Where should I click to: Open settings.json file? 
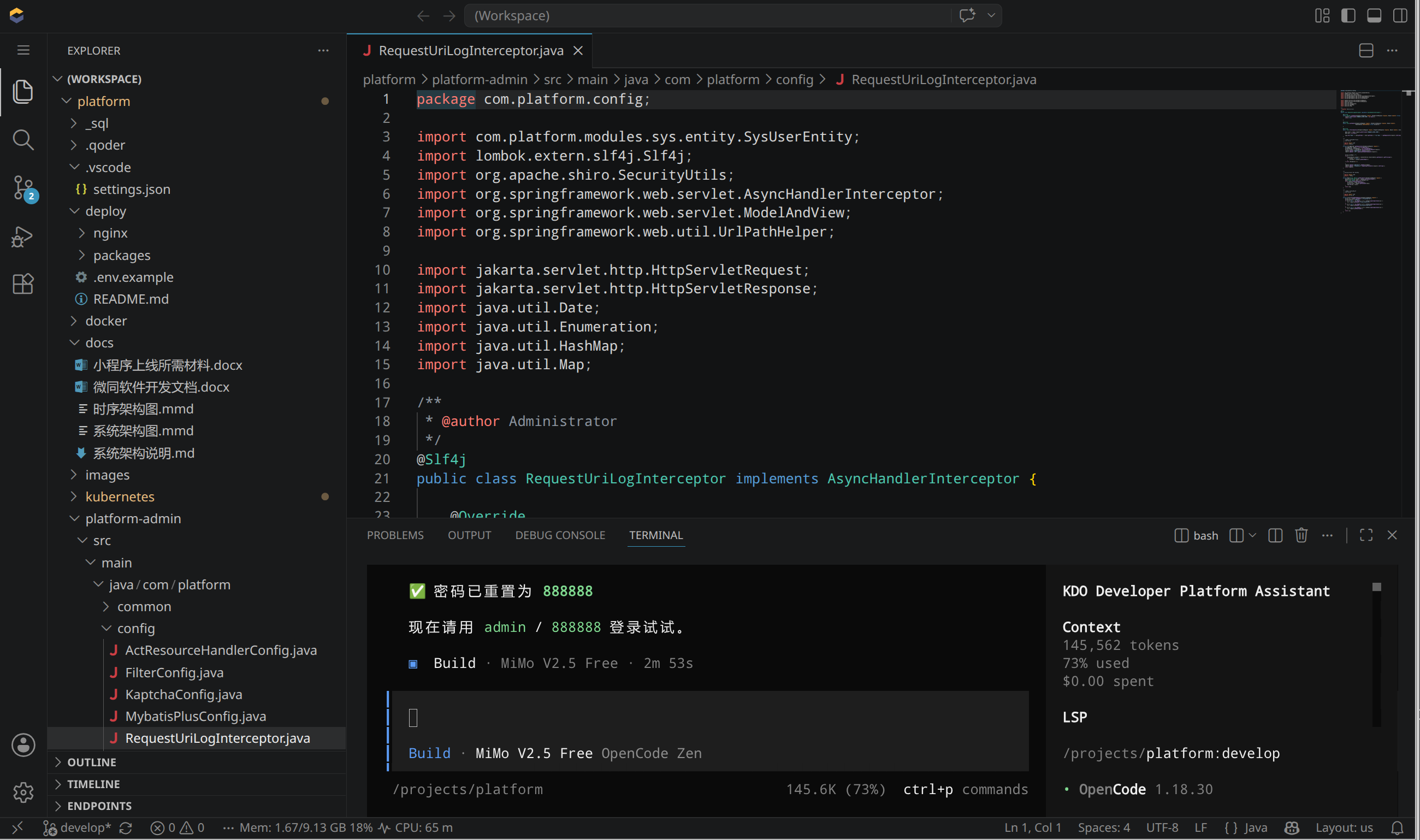coord(197,189)
